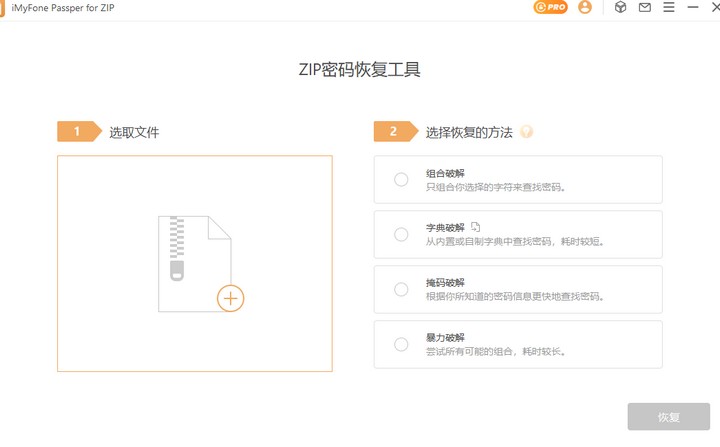Open the mail feedback envelope icon
The width and height of the screenshot is (720, 447).
click(645, 8)
